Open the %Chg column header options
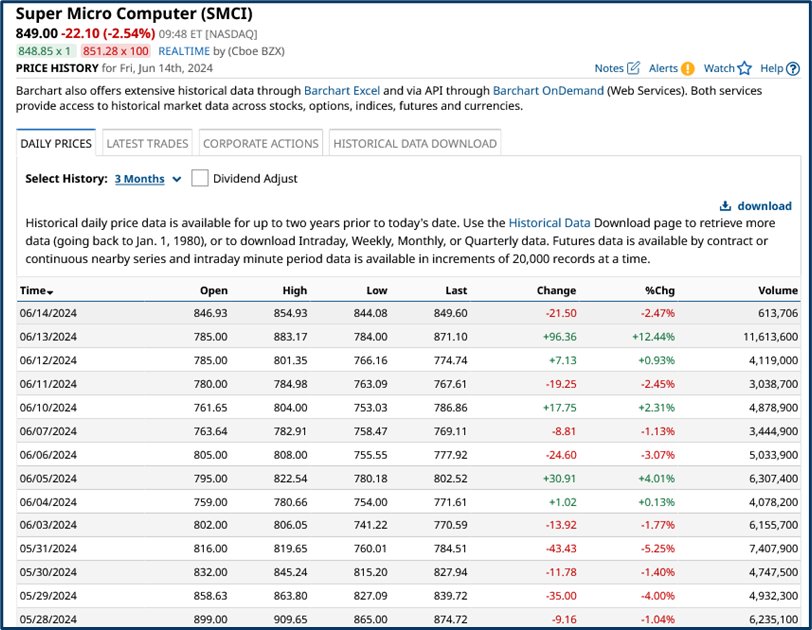 (x=660, y=291)
